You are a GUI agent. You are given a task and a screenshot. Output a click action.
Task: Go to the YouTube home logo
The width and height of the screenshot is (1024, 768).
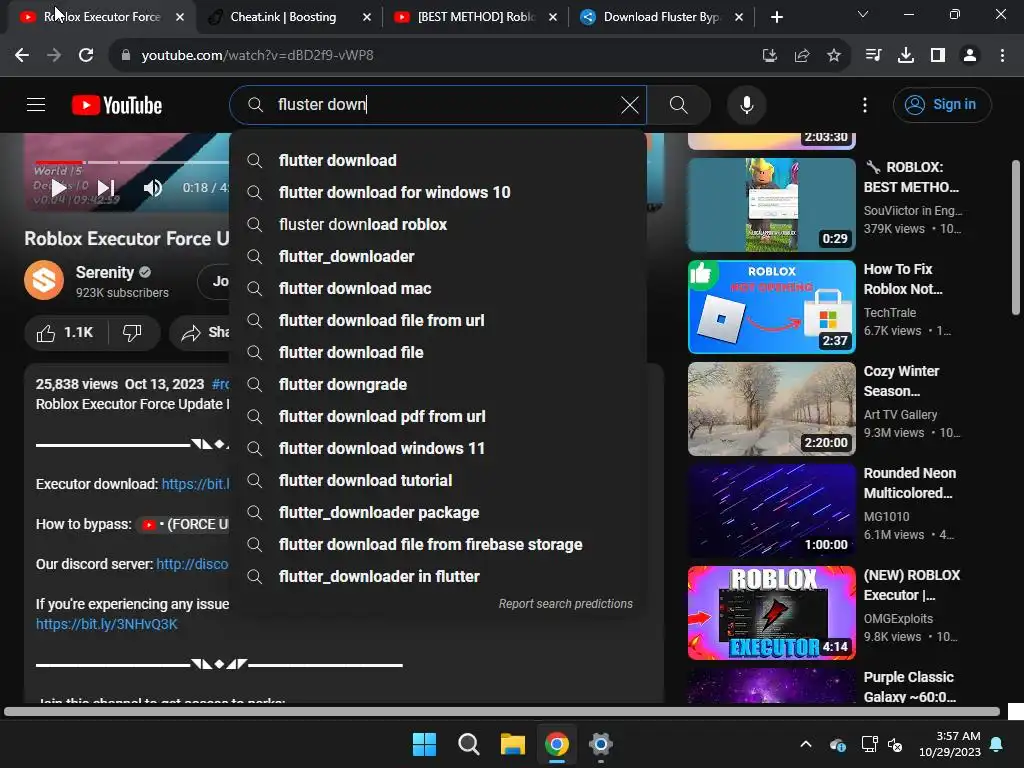click(117, 105)
